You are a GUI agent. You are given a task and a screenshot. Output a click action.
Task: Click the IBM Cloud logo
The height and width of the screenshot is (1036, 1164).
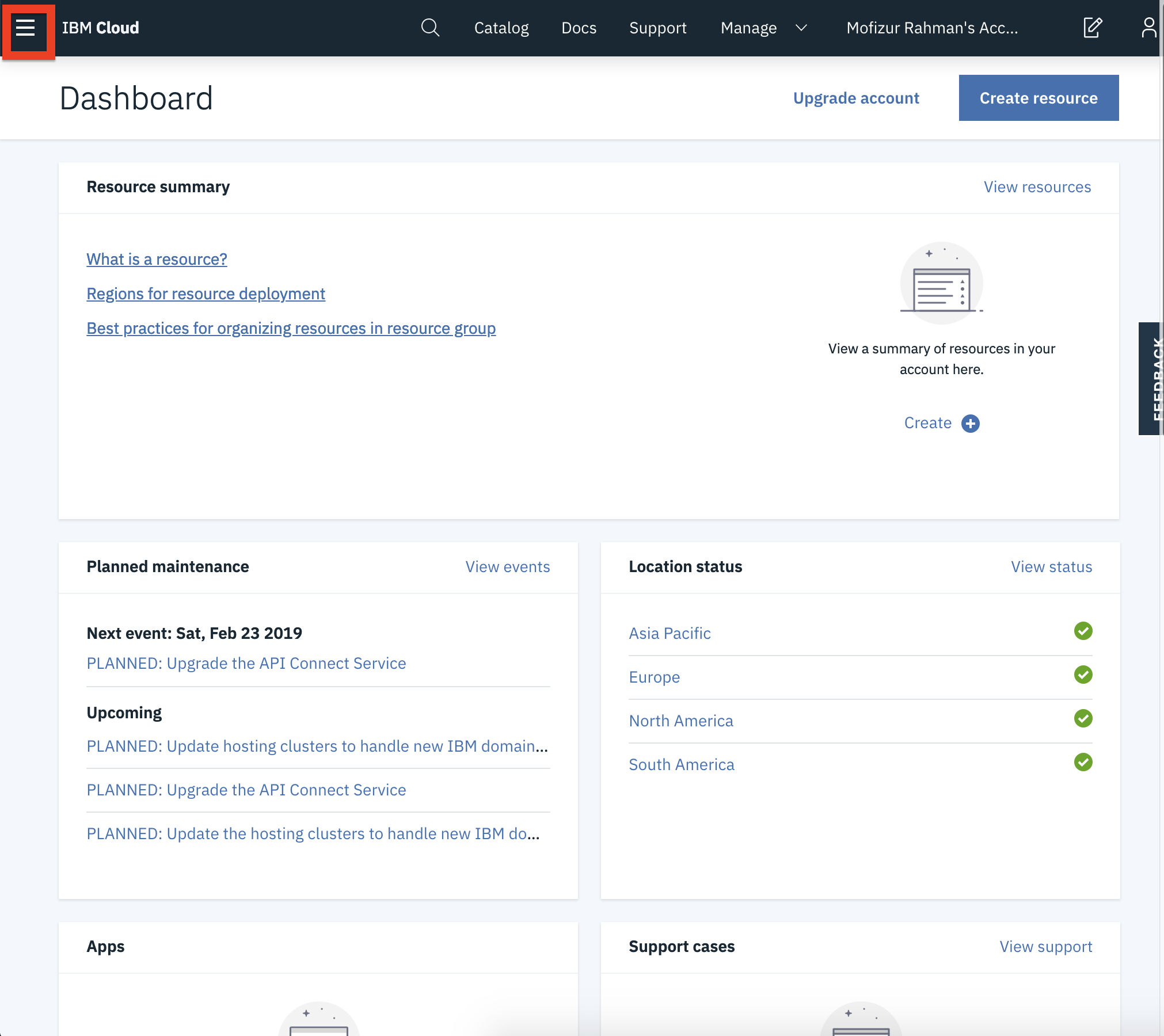click(101, 28)
